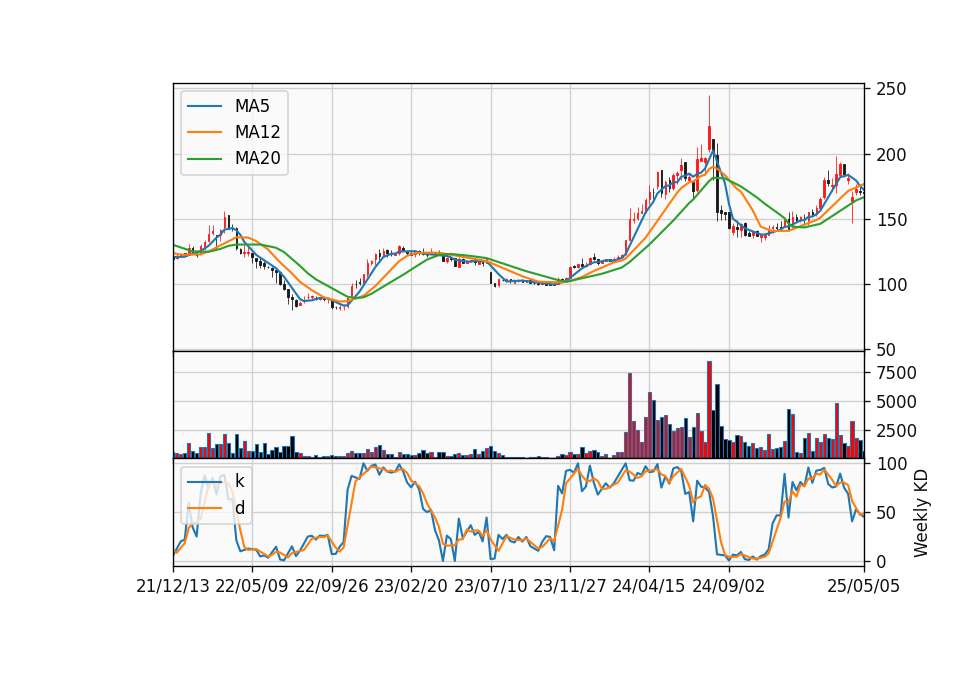Click the 250 price axis tick
This screenshot has width=960, height=690.
pos(891,89)
